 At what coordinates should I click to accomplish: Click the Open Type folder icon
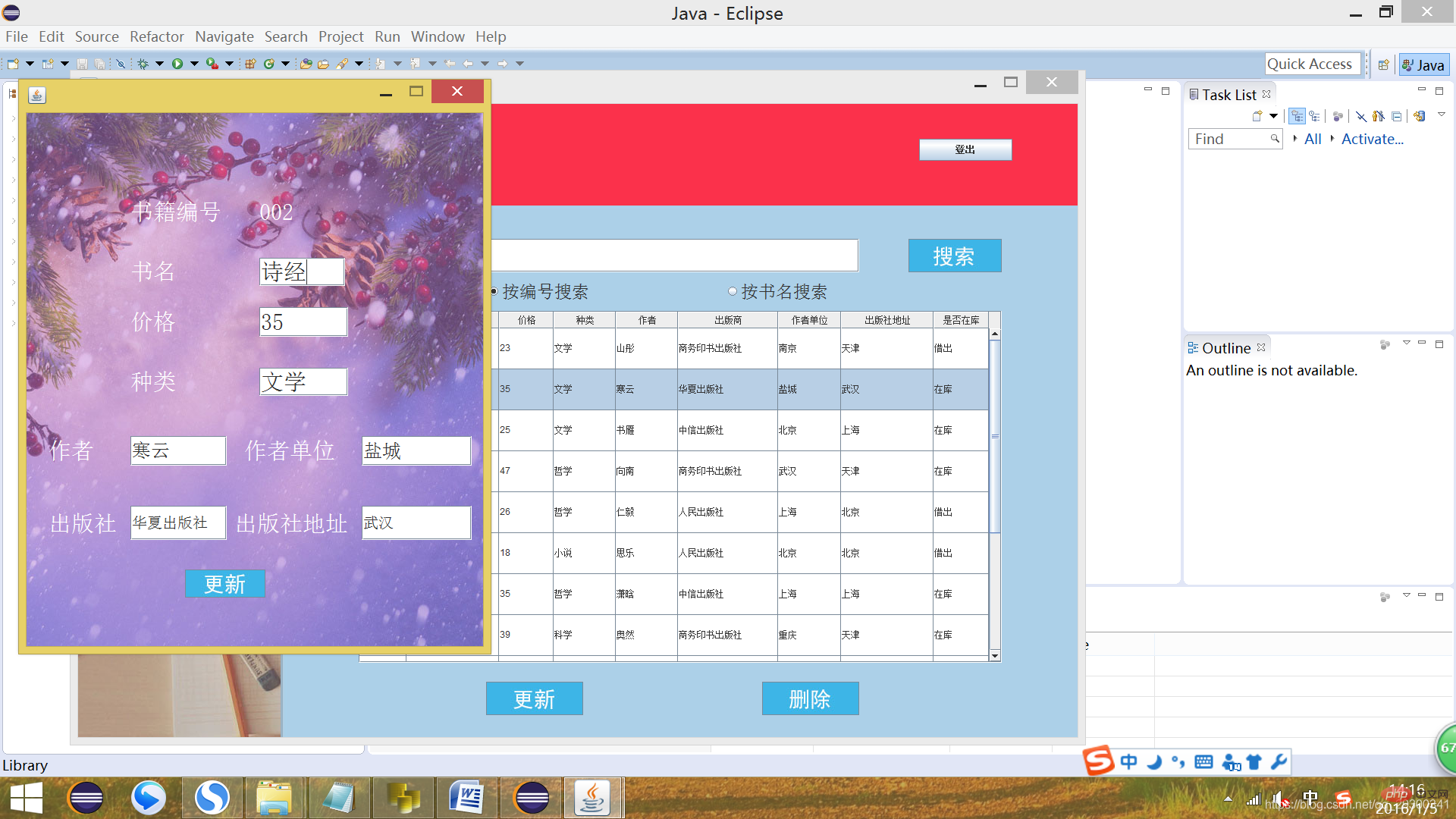click(x=306, y=64)
